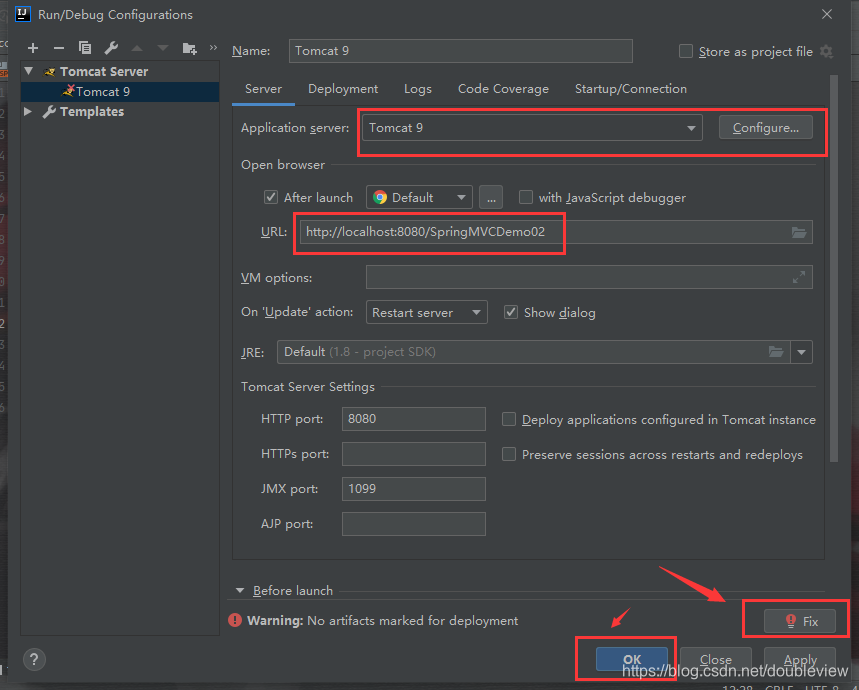859x690 pixels.
Task: Switch to the Deployment tab
Action: point(343,89)
